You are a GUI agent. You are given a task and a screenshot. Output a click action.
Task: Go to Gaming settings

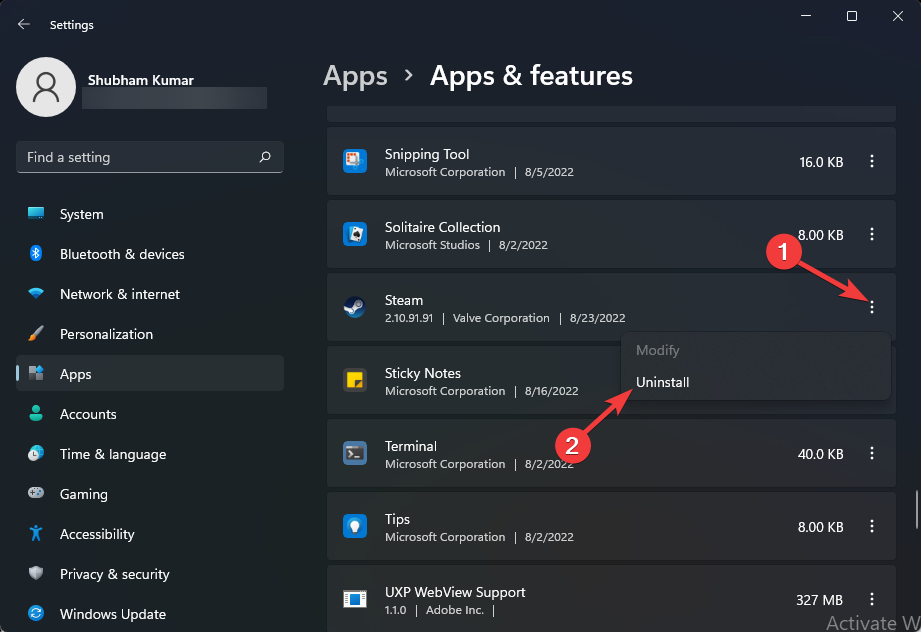point(150,494)
